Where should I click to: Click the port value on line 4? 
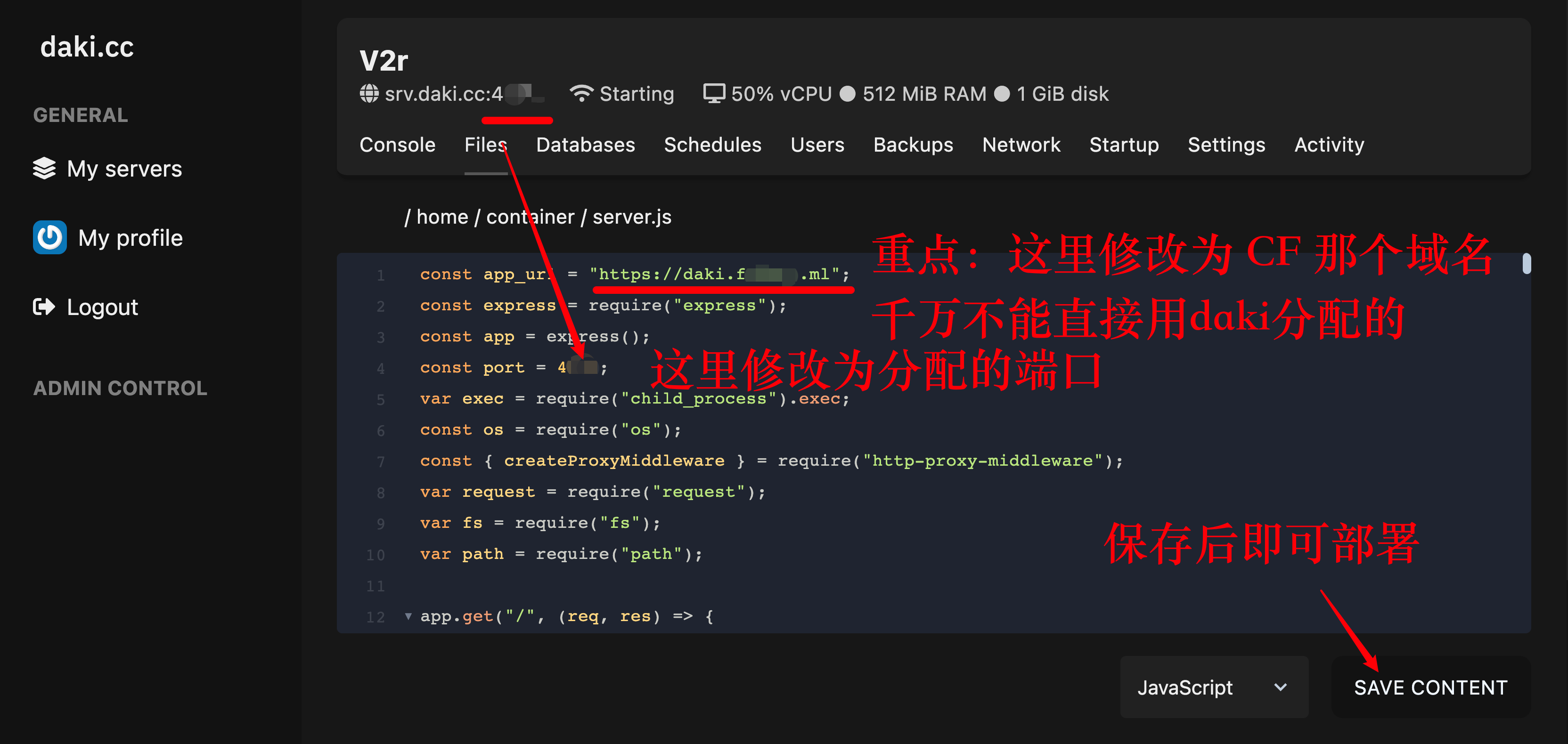[x=578, y=367]
